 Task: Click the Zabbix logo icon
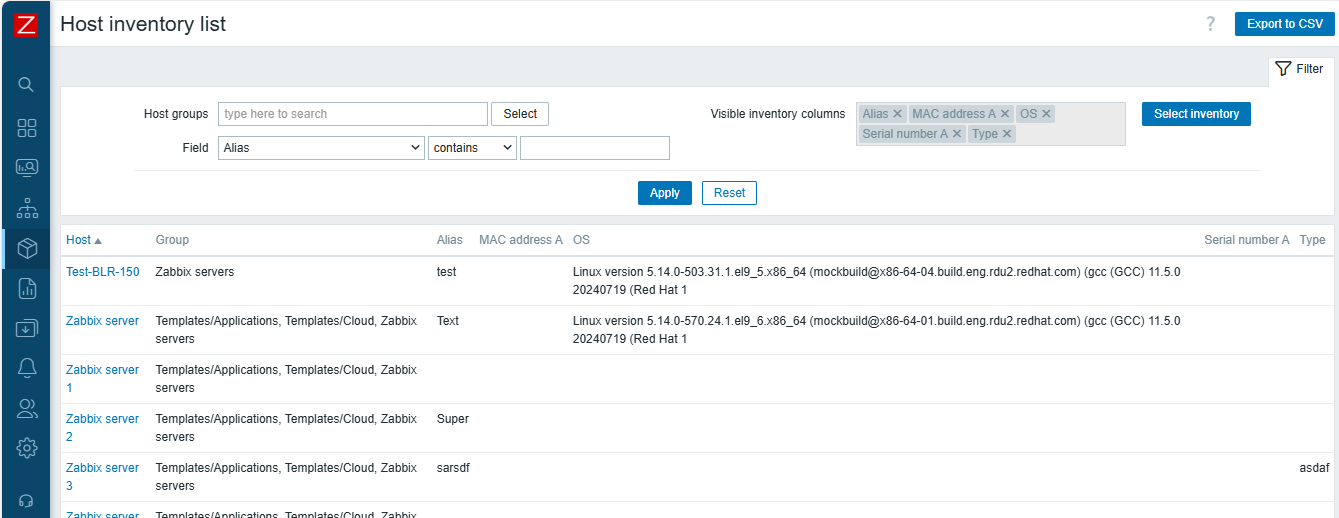click(x=26, y=26)
